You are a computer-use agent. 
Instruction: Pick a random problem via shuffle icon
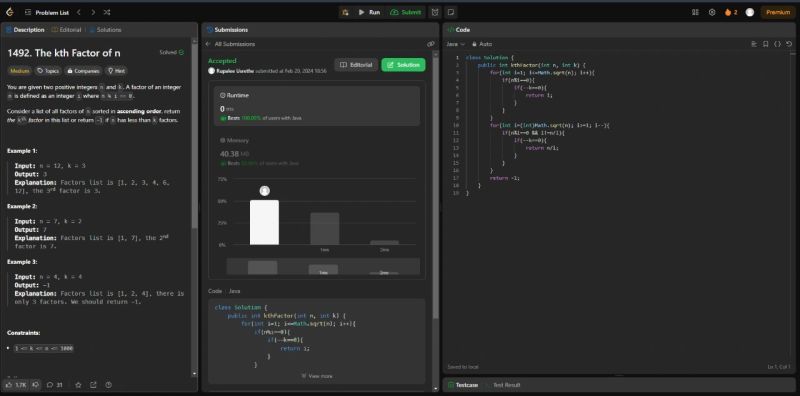click(x=106, y=12)
